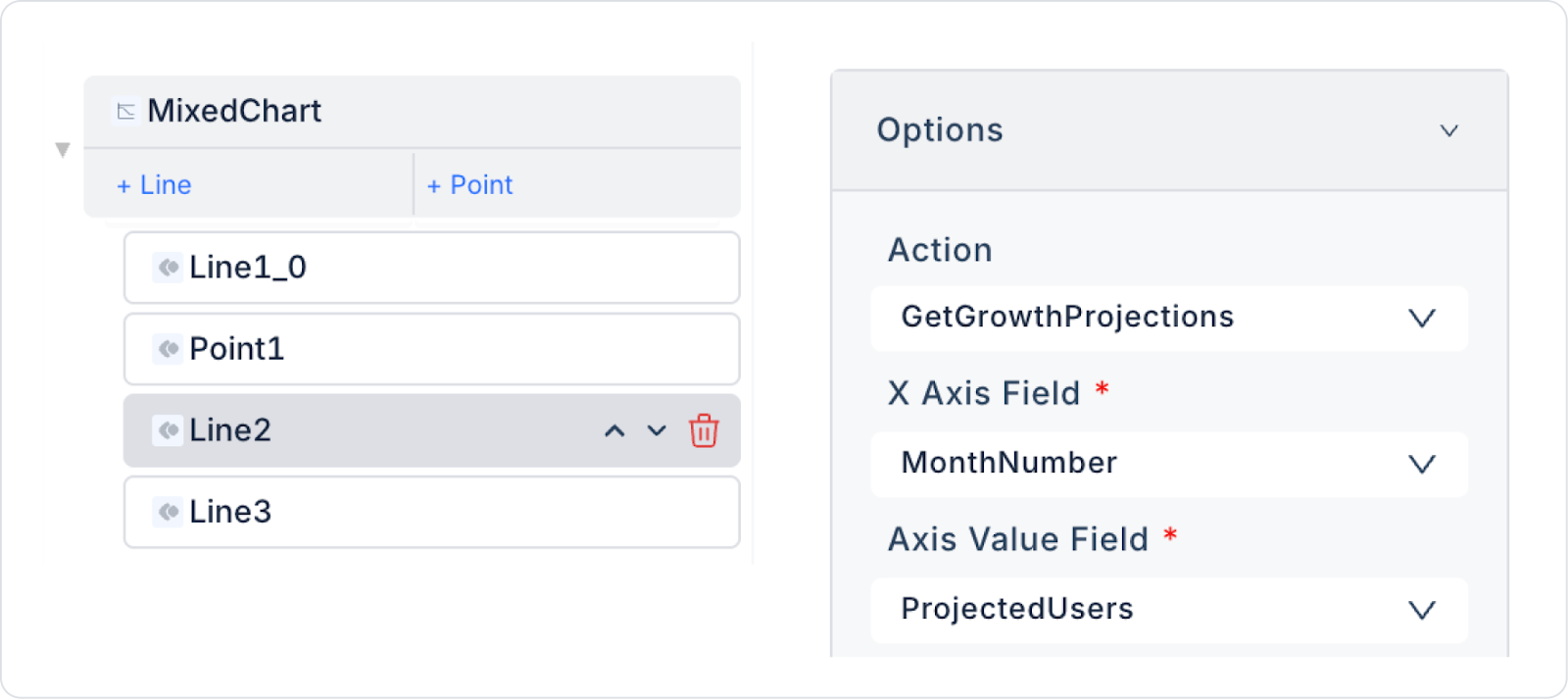The height and width of the screenshot is (699, 1568).
Task: Click the icon beside Line3
Action: click(x=169, y=512)
